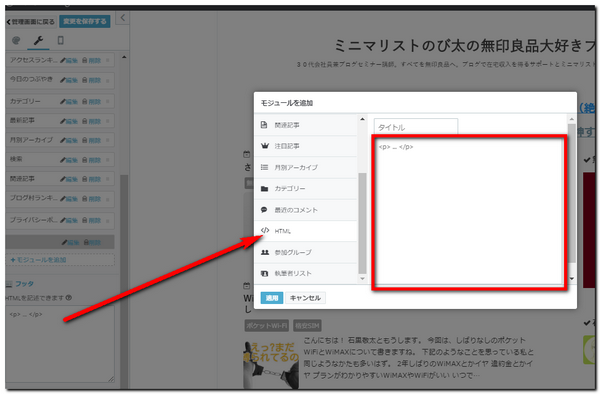
Task: Open the wrench customize tab
Action: pyautogui.click(x=38, y=40)
